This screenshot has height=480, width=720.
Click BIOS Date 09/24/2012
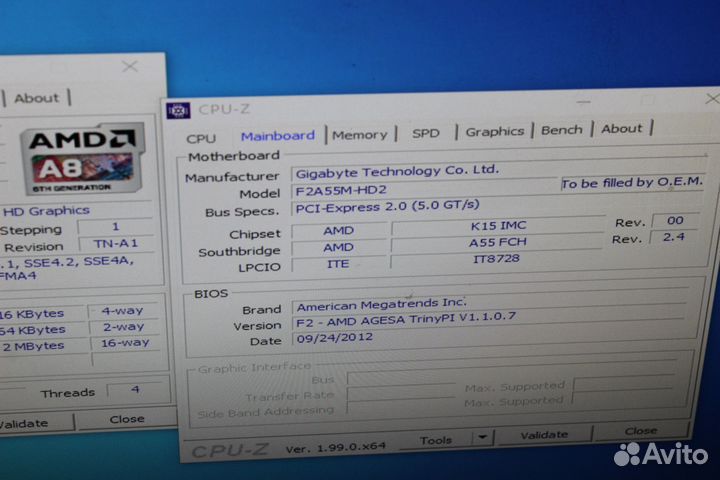[x=487, y=335]
